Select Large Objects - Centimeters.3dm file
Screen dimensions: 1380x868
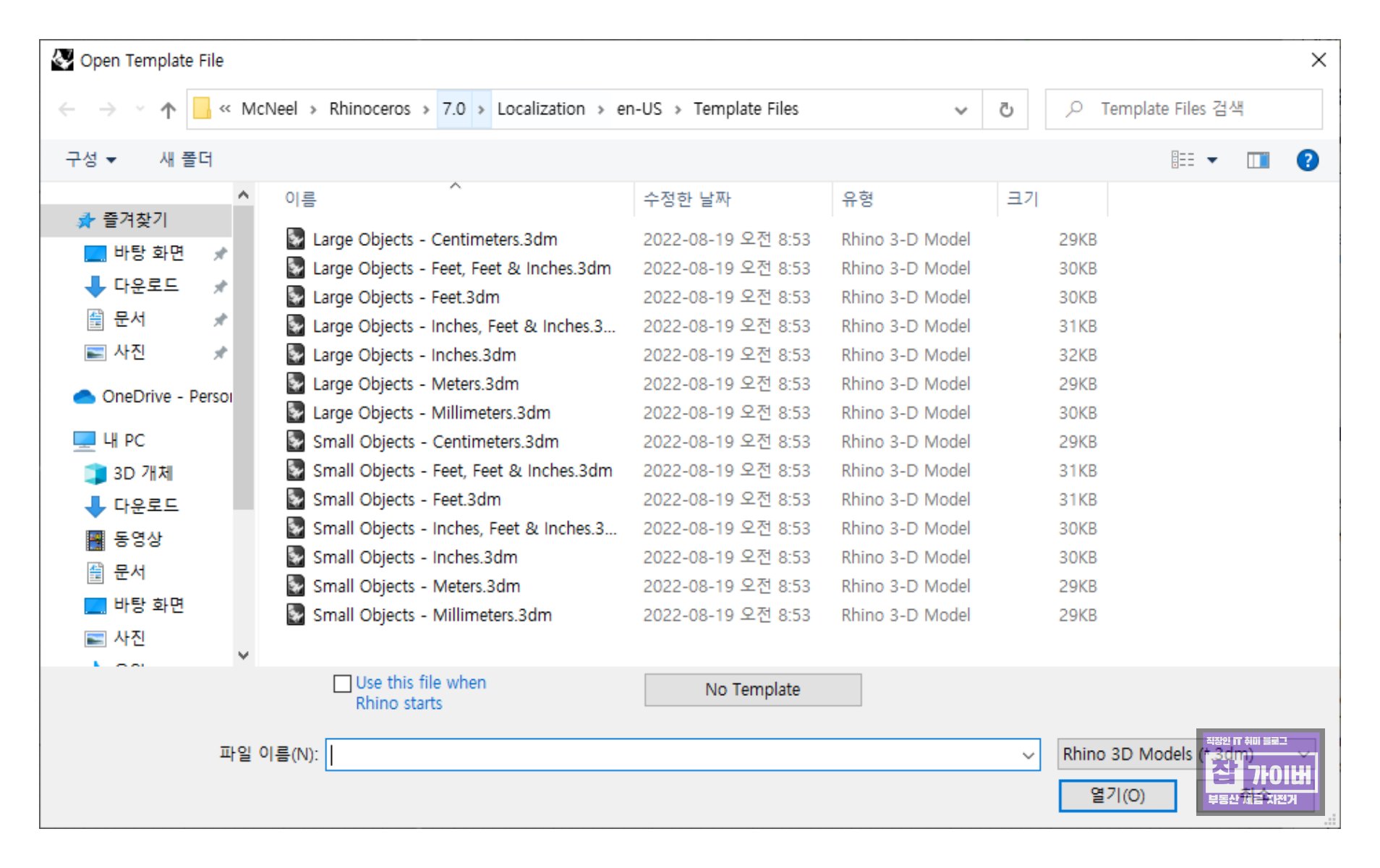coord(435,239)
